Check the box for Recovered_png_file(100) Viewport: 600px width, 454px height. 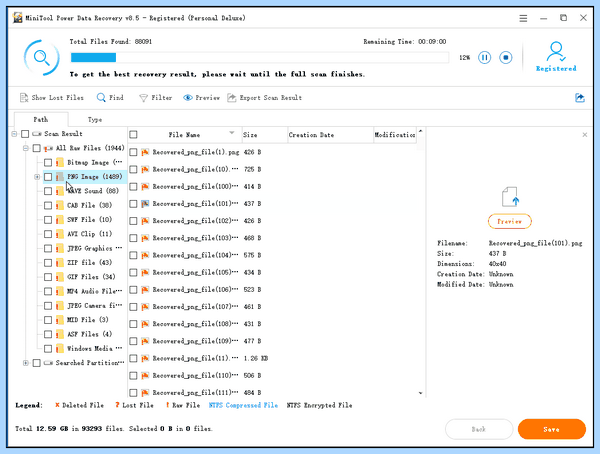[x=133, y=186]
